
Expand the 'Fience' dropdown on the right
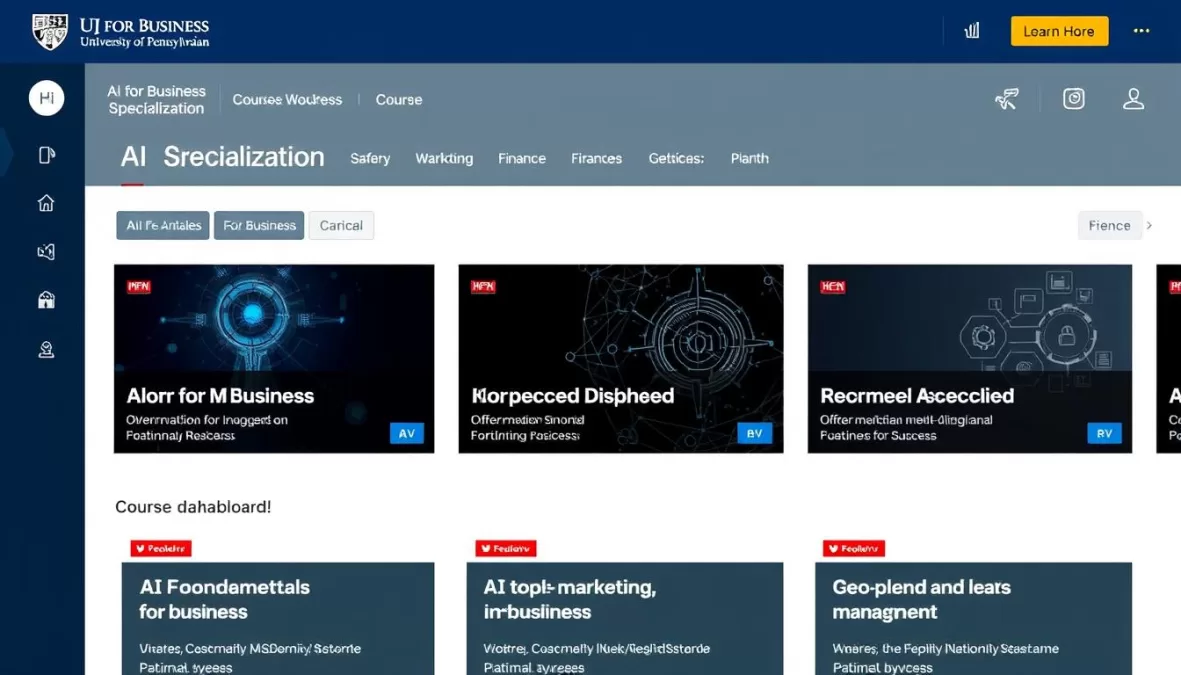[x=1109, y=225]
